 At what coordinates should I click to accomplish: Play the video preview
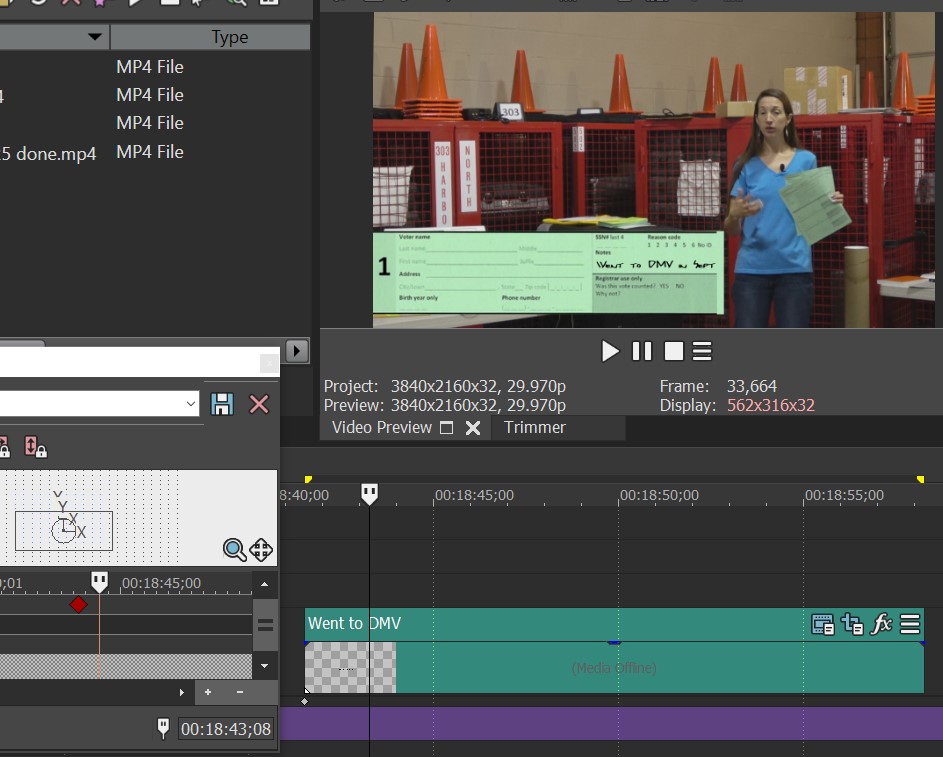[610, 351]
